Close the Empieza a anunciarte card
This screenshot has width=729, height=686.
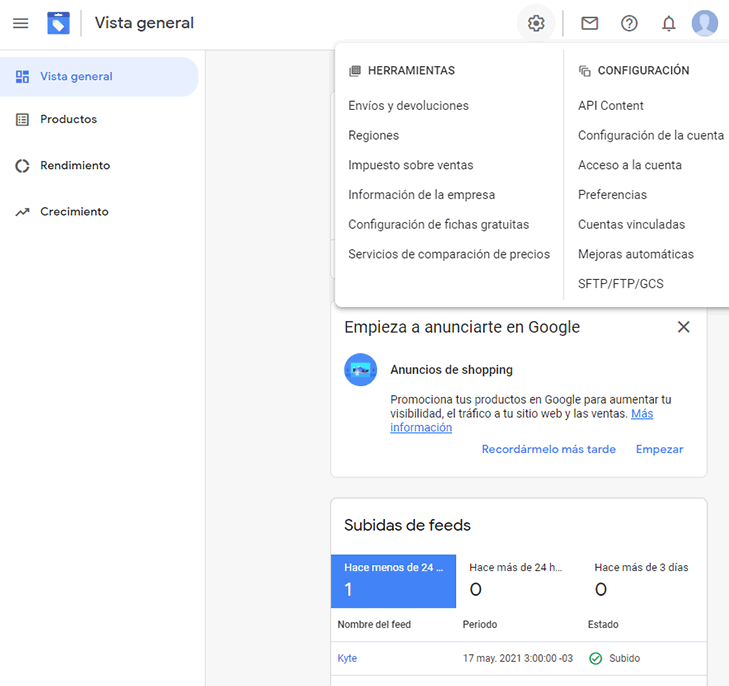tap(683, 327)
